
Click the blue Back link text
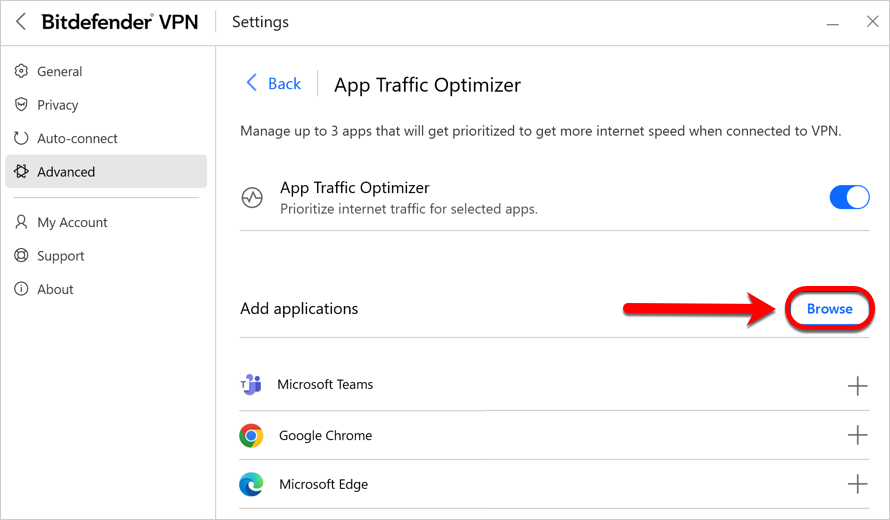(284, 83)
